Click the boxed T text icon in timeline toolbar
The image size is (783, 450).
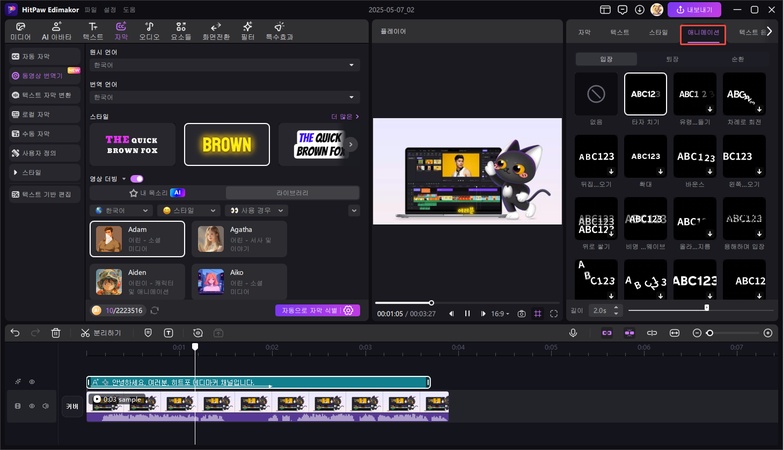pos(169,333)
